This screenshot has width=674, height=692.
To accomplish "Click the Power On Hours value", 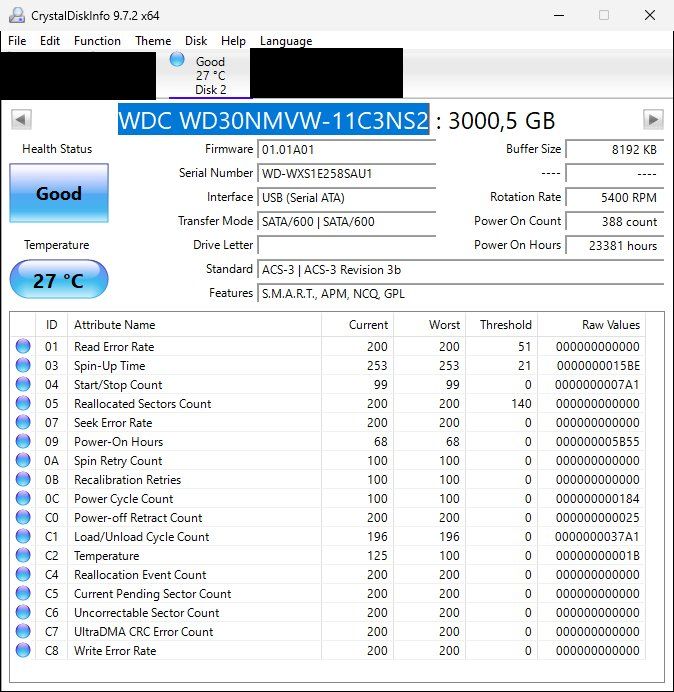I will click(x=614, y=245).
